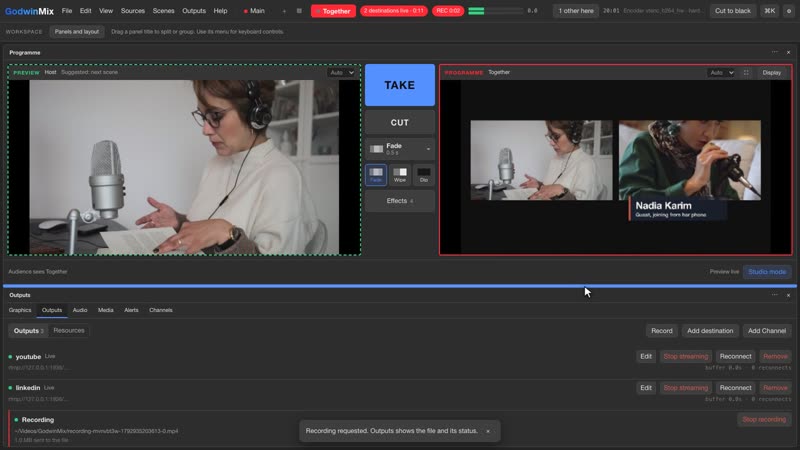Image resolution: width=800 pixels, height=450 pixels.
Task: Switch to the Graphics tab
Action: 20,310
